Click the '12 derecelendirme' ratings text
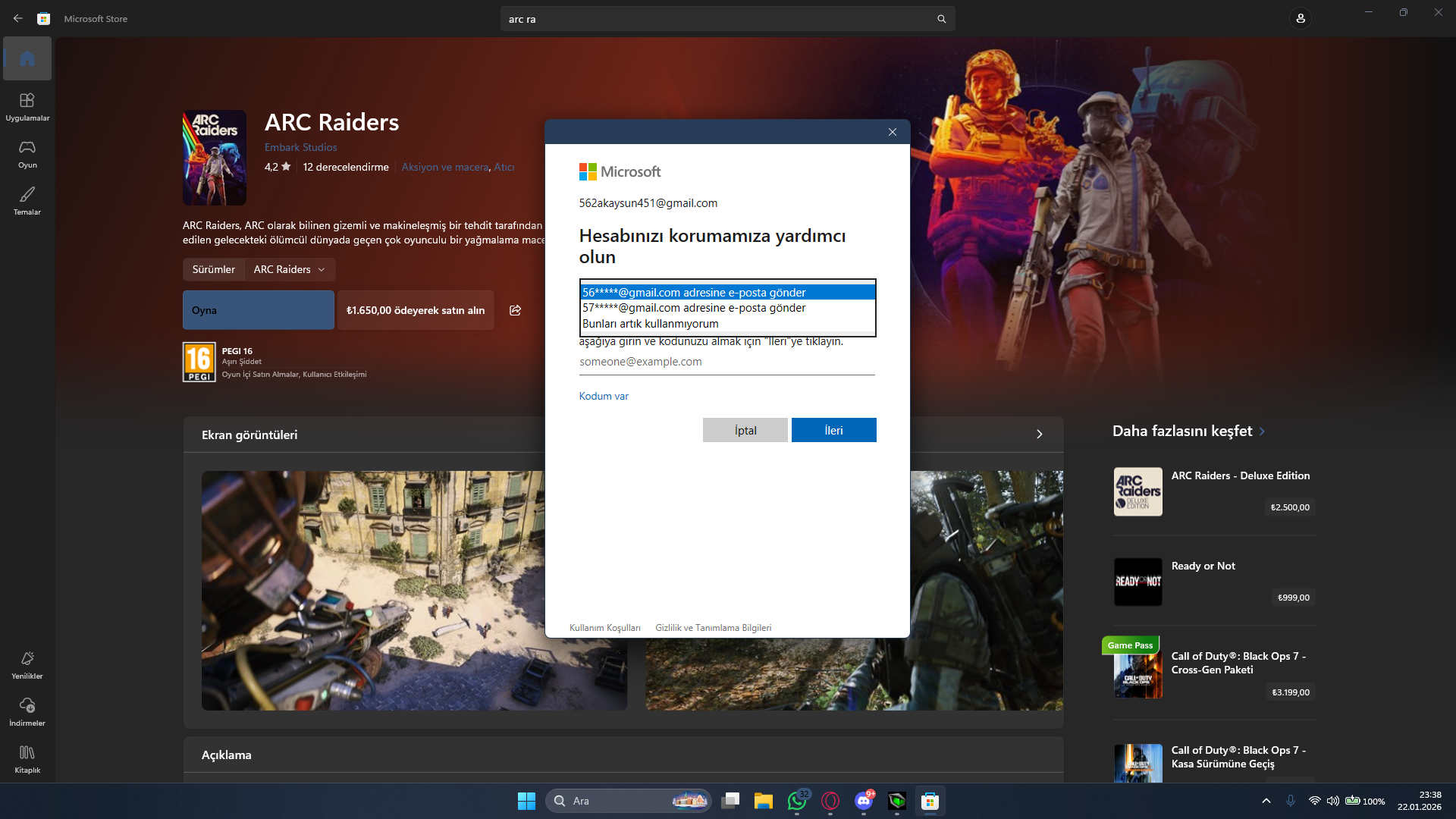This screenshot has height=819, width=1456. 346,167
